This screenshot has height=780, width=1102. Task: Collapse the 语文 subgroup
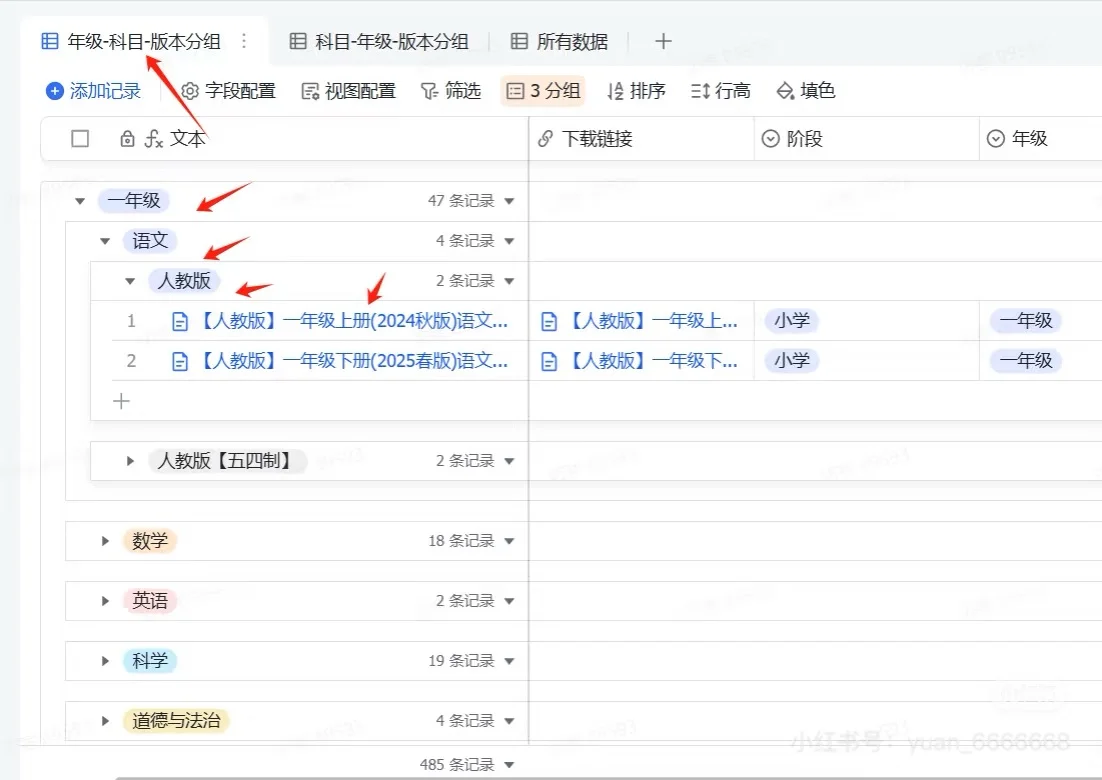pos(105,241)
